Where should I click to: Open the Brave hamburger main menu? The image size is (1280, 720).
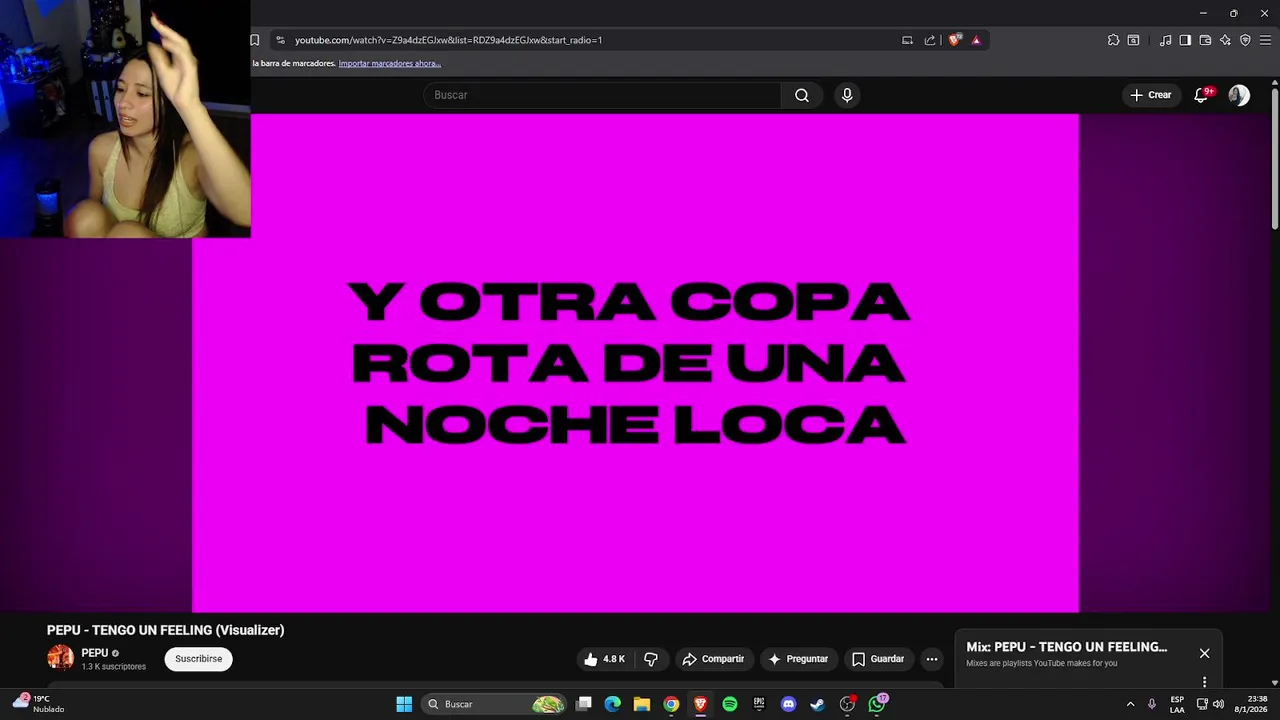(1265, 40)
